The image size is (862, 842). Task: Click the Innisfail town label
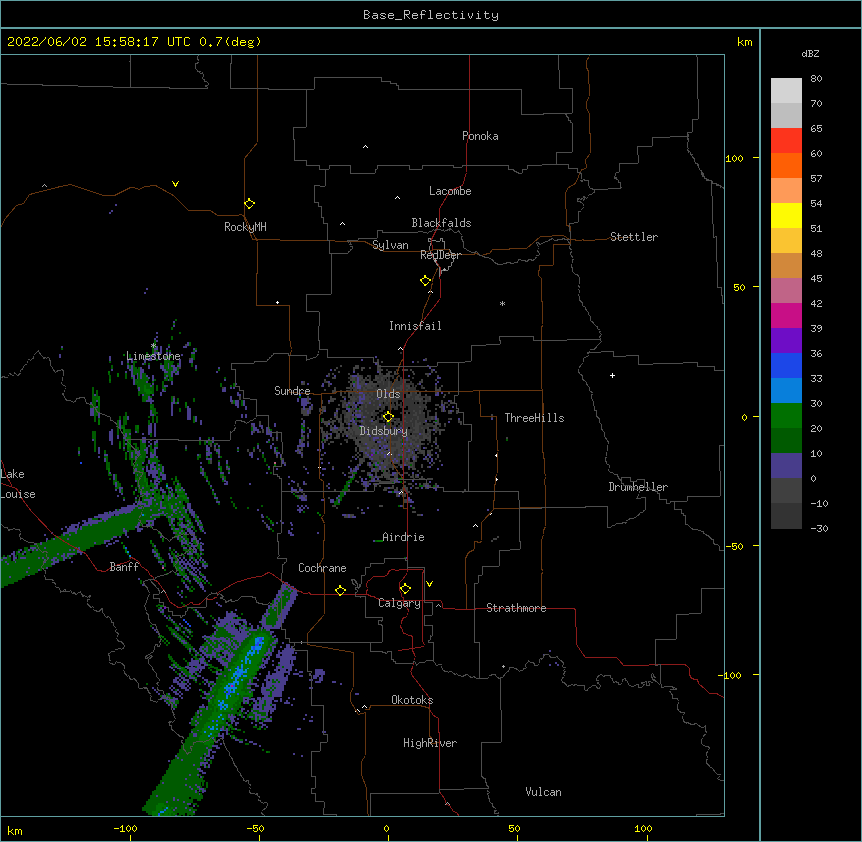(415, 326)
